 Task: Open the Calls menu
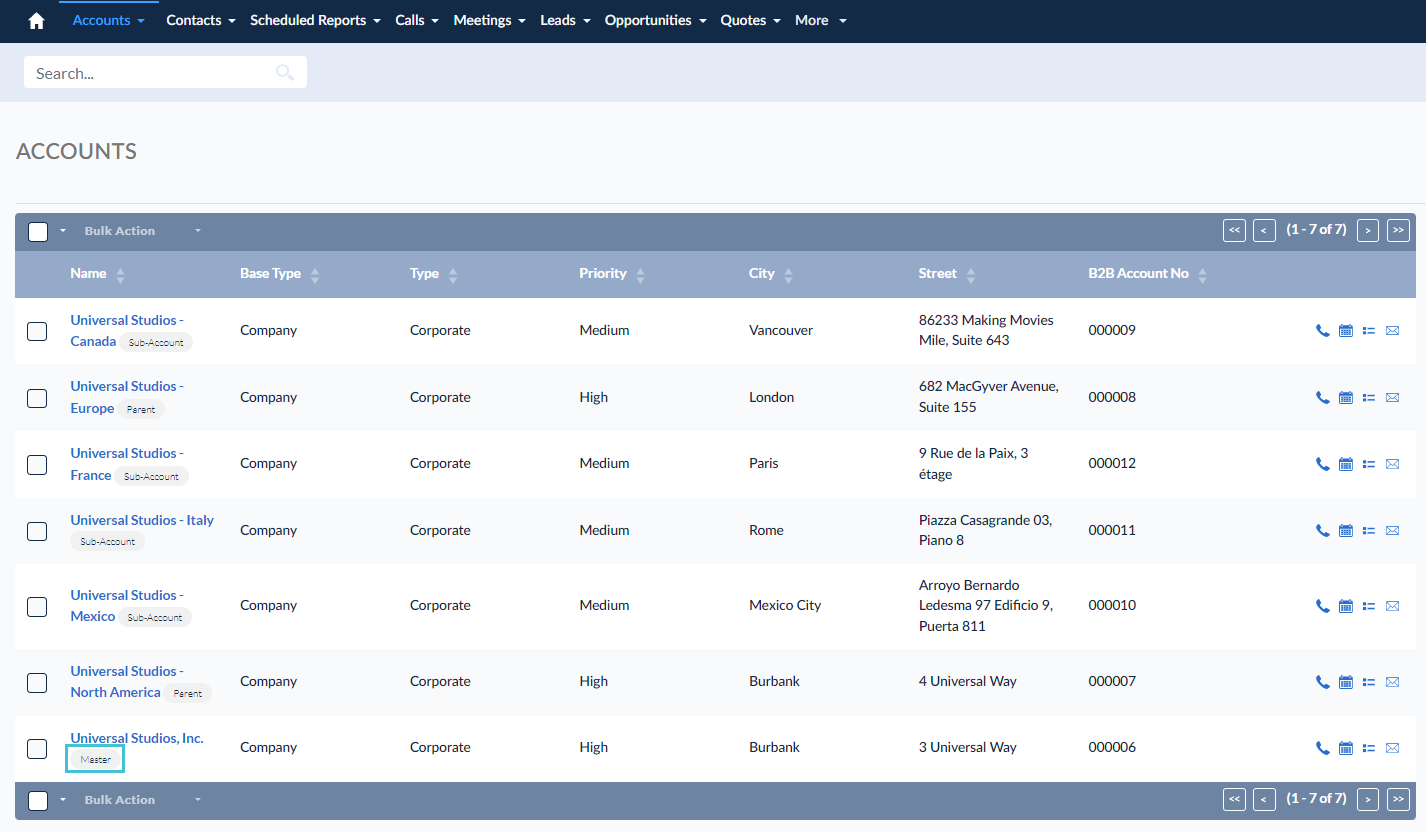[x=417, y=20]
